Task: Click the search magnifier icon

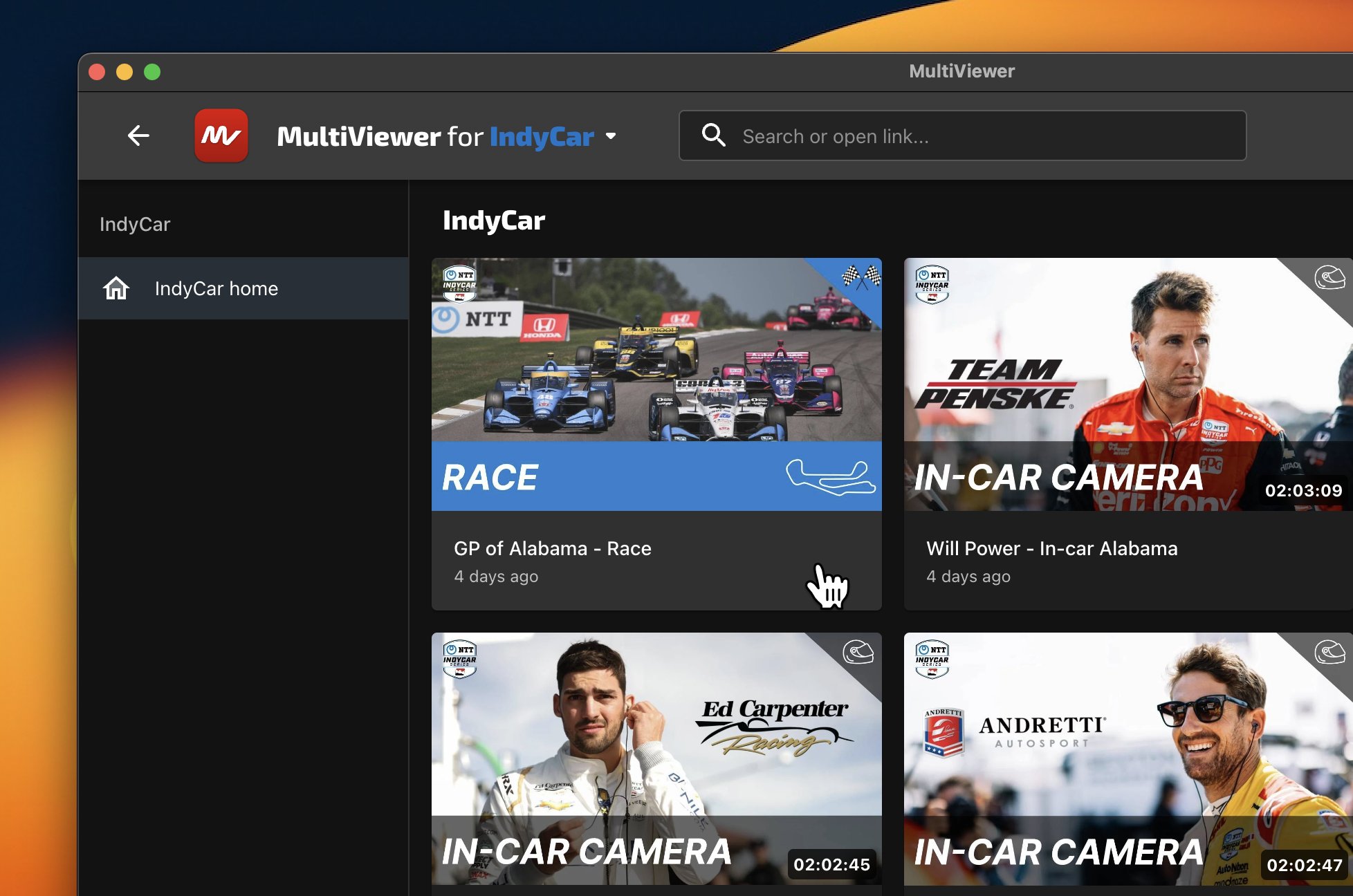Action: coord(714,136)
